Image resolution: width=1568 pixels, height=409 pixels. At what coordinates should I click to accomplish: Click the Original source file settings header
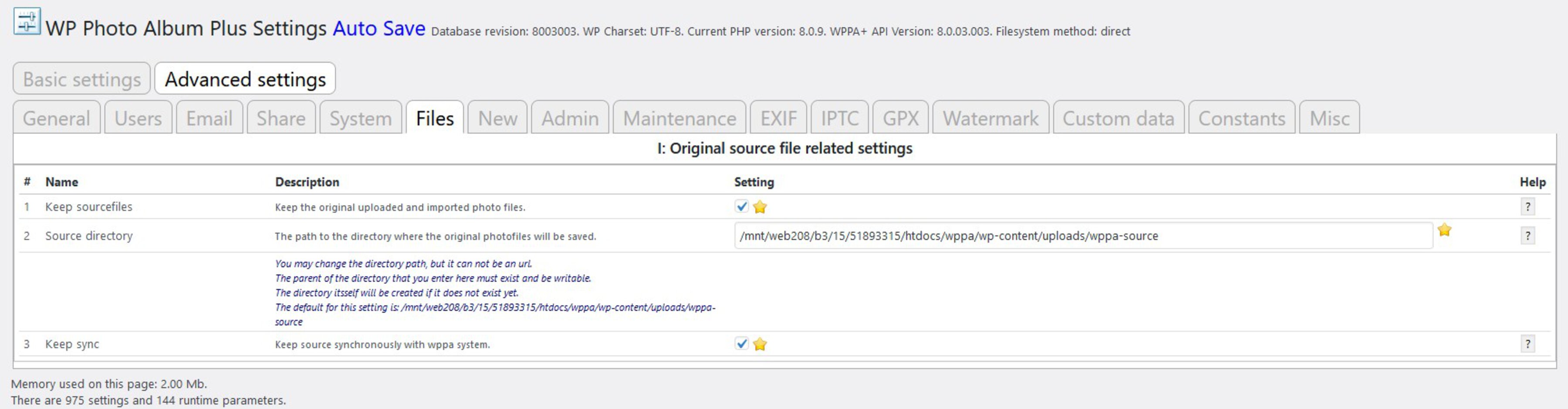(x=784, y=149)
